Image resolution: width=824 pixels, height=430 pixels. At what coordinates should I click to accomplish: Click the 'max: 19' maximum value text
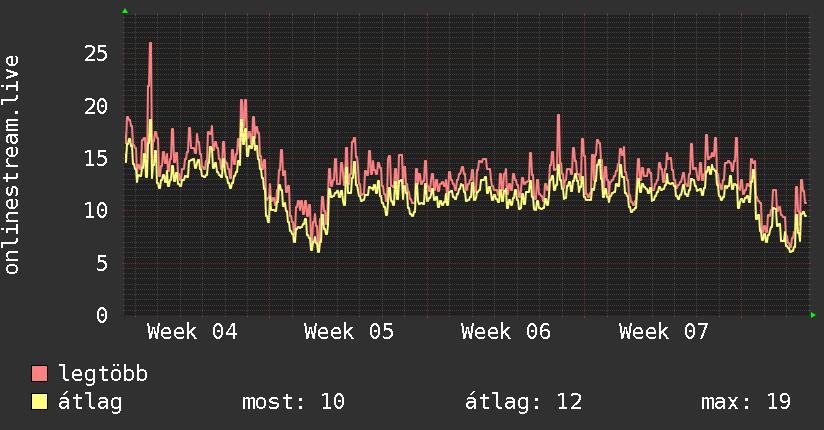click(746, 402)
